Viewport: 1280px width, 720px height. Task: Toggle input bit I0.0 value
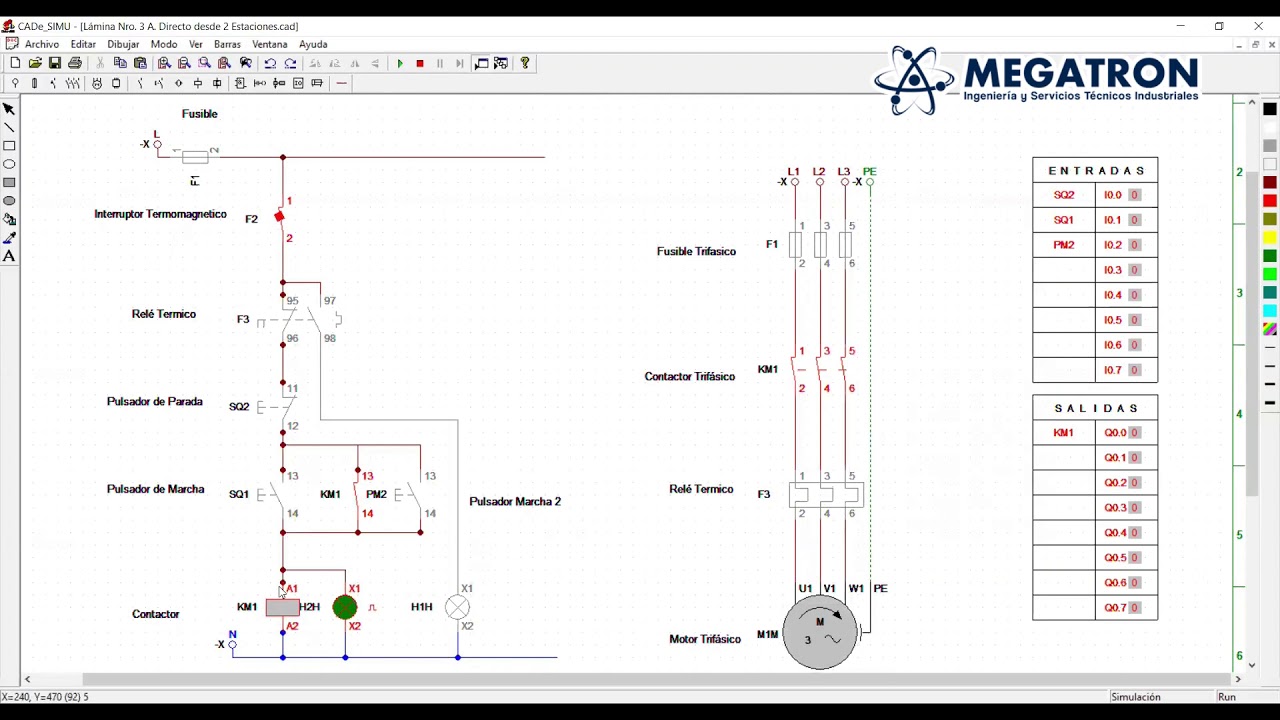1134,195
